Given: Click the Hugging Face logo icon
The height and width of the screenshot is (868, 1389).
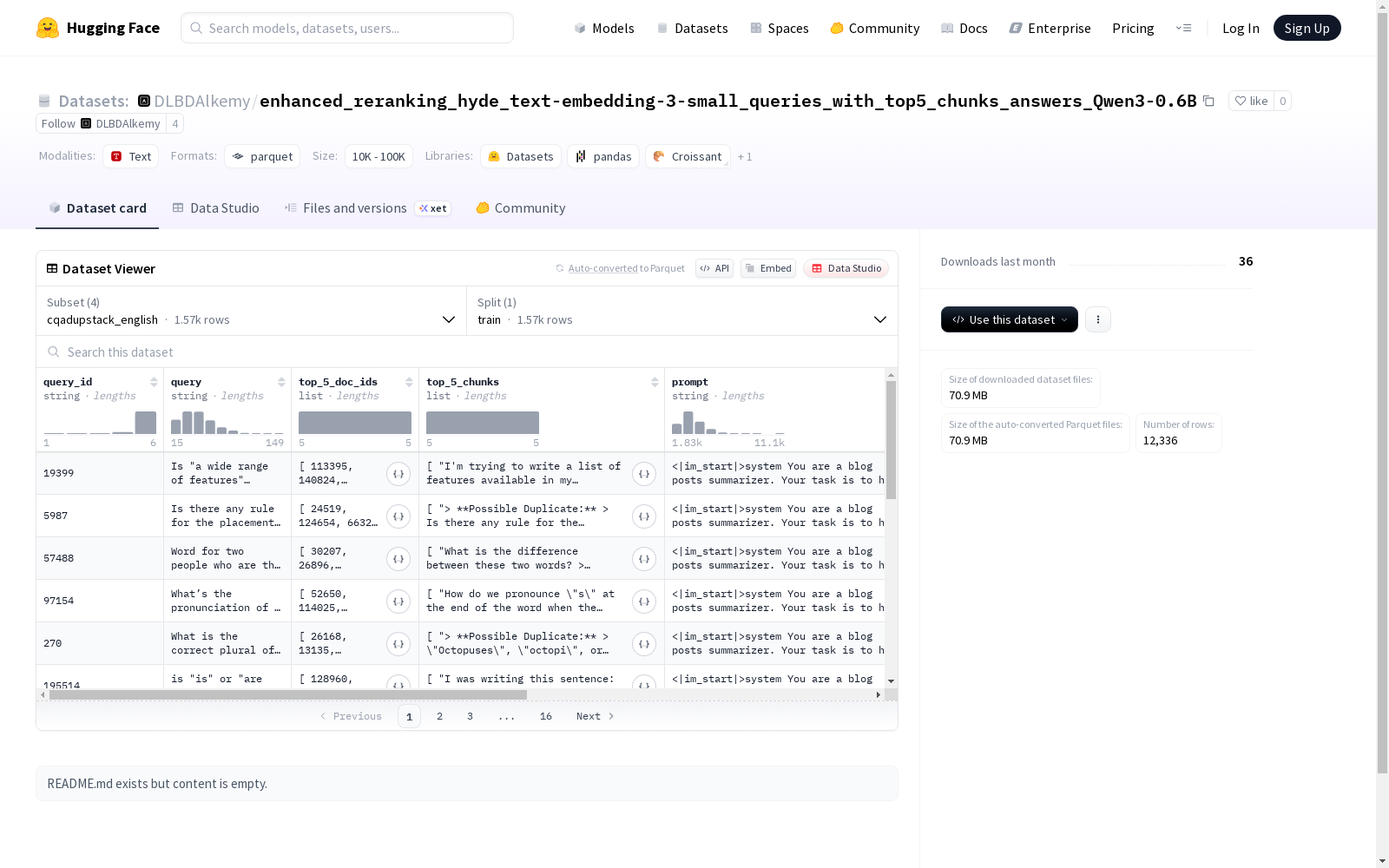Looking at the screenshot, I should (x=48, y=28).
